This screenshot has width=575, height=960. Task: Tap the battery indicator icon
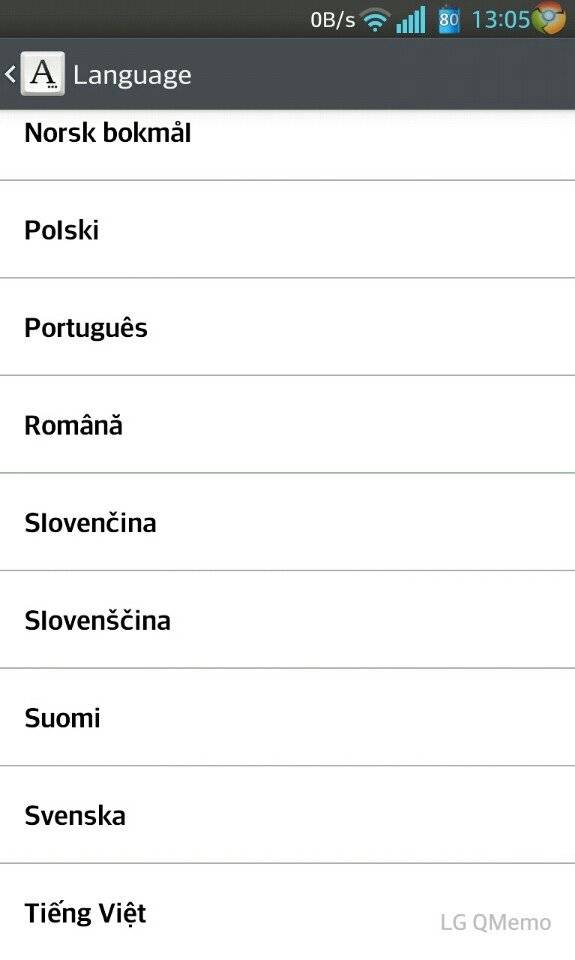click(x=449, y=20)
